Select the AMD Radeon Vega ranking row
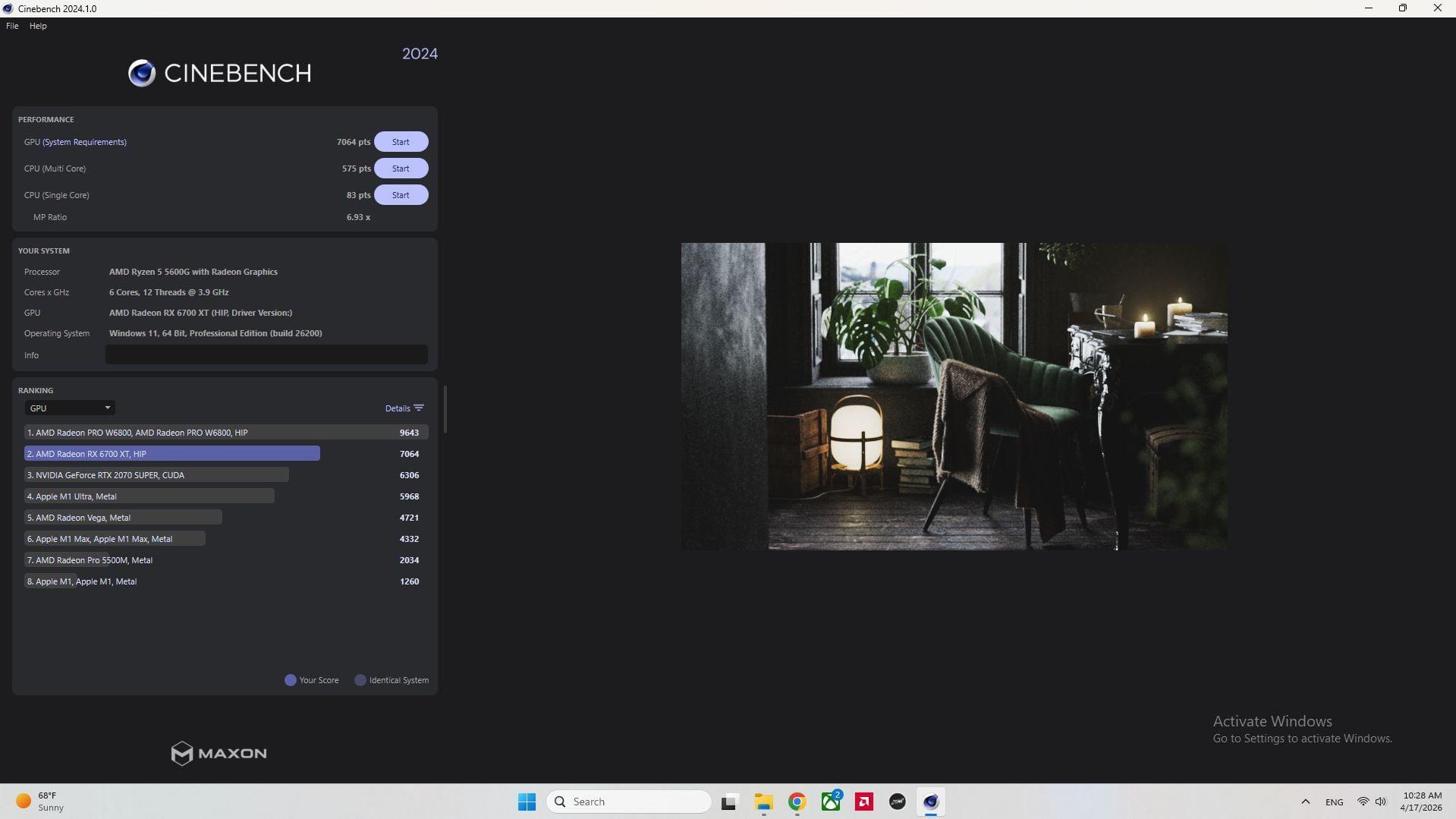 click(x=226, y=518)
